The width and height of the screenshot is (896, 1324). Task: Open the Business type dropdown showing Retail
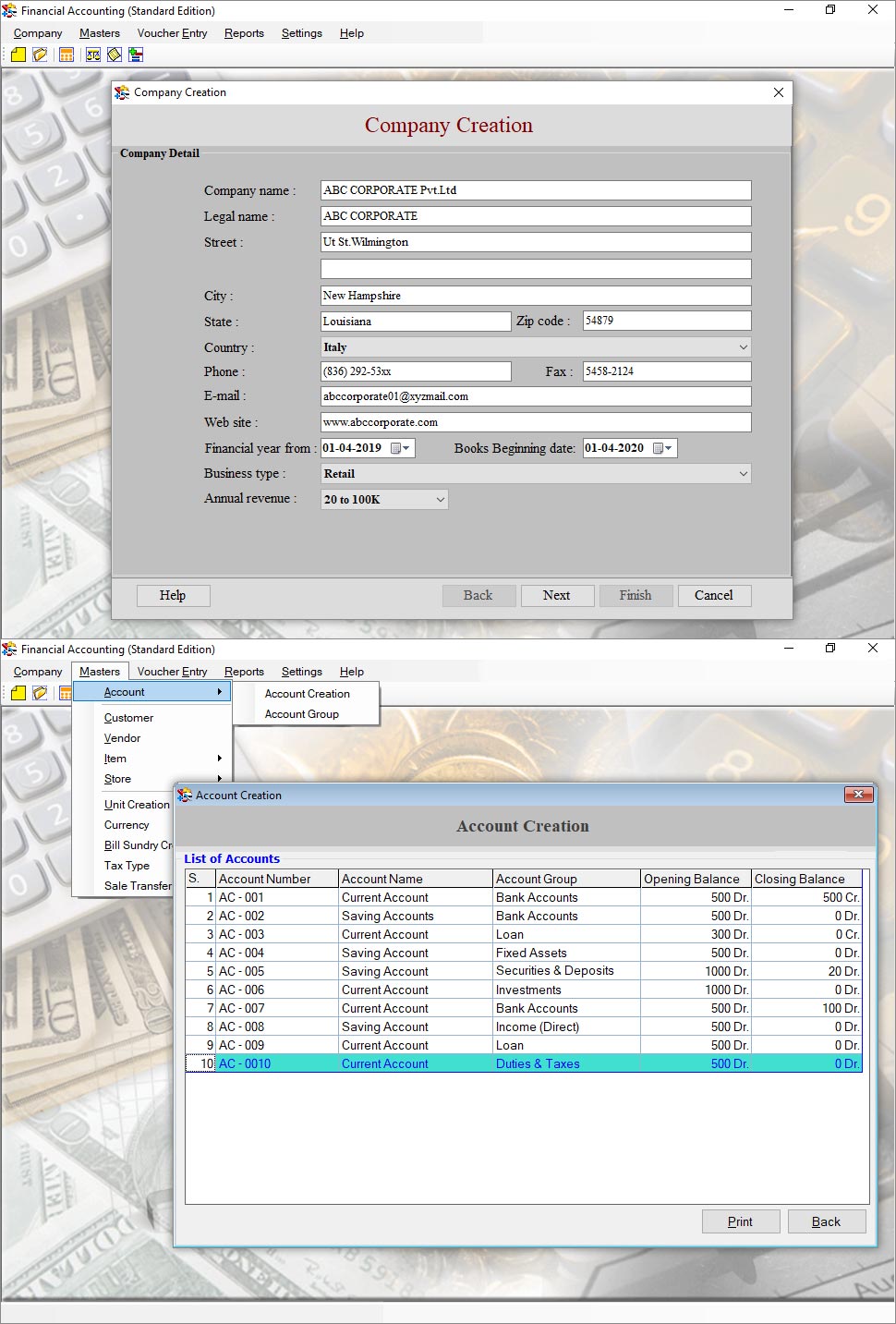pyautogui.click(x=744, y=473)
